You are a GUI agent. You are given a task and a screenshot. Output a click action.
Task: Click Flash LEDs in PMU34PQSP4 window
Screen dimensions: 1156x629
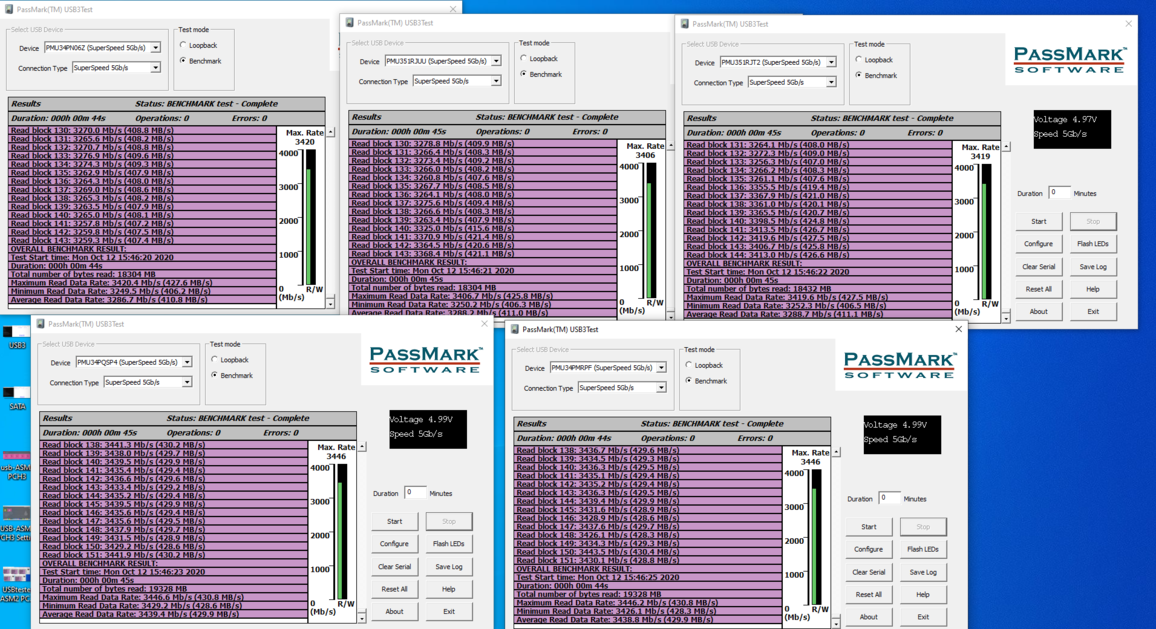coord(449,544)
